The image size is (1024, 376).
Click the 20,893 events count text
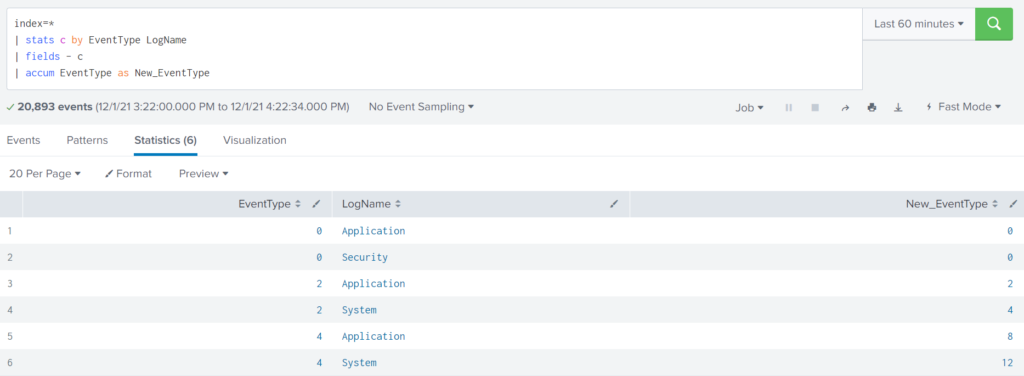click(x=55, y=106)
